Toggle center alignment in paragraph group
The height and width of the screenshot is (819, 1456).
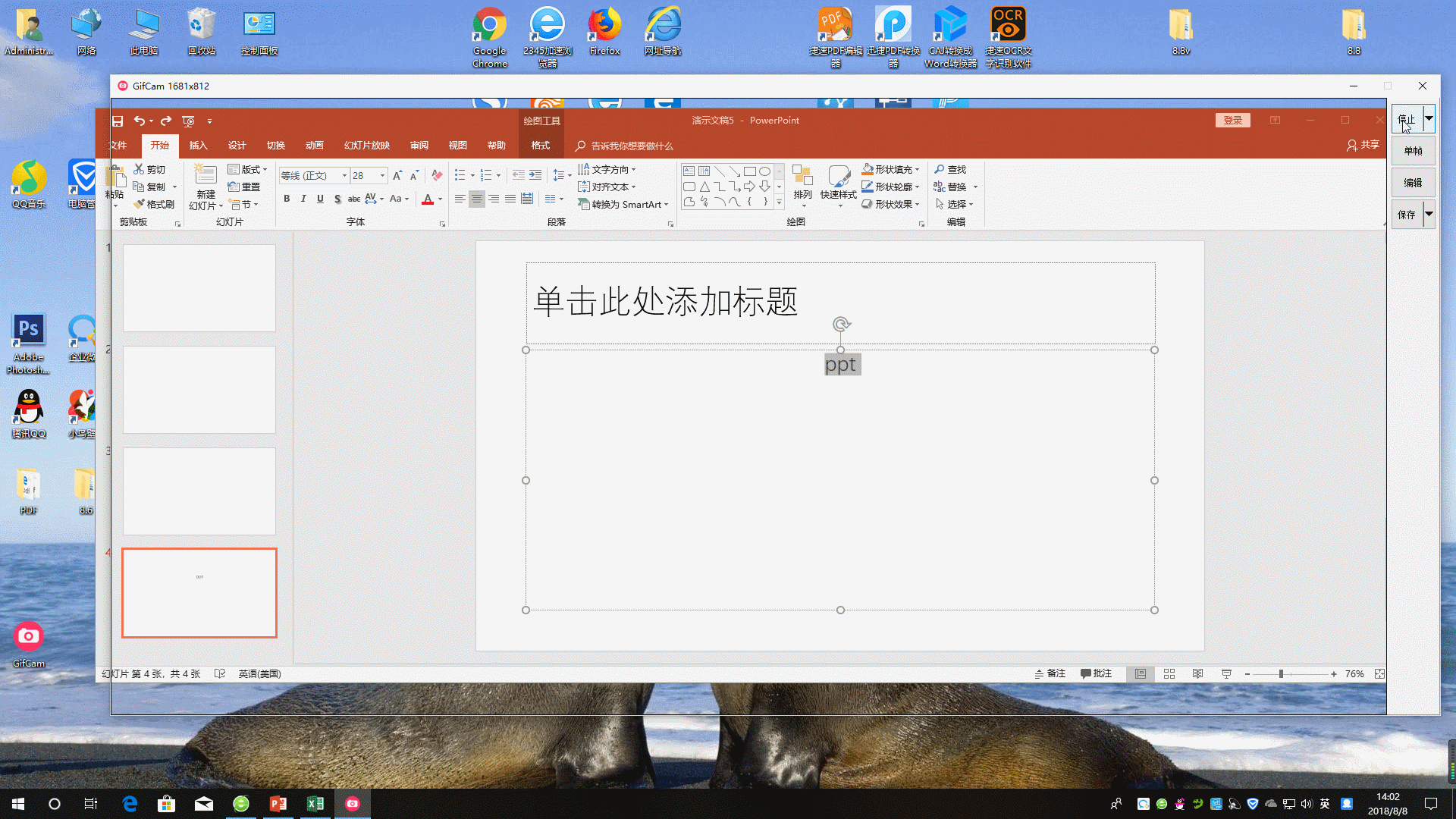476,199
